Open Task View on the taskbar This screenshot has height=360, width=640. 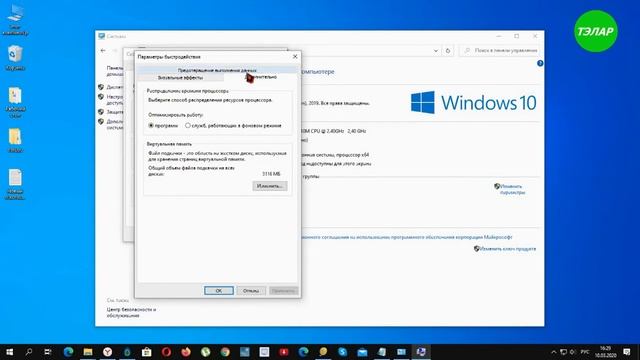(48, 352)
